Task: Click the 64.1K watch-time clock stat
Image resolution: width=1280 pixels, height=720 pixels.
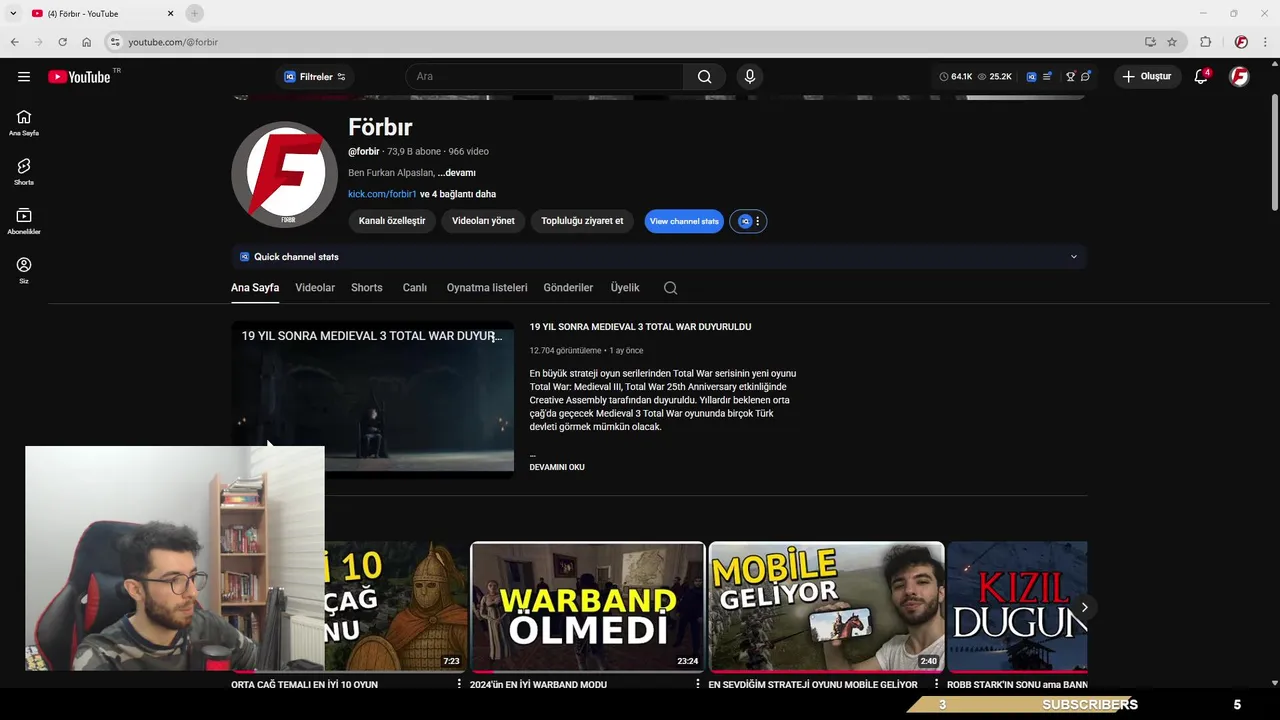Action: [x=956, y=77]
